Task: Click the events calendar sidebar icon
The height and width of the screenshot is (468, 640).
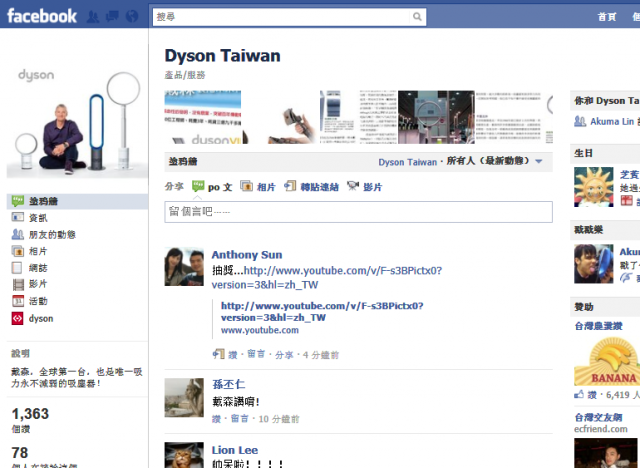Action: pos(18,301)
